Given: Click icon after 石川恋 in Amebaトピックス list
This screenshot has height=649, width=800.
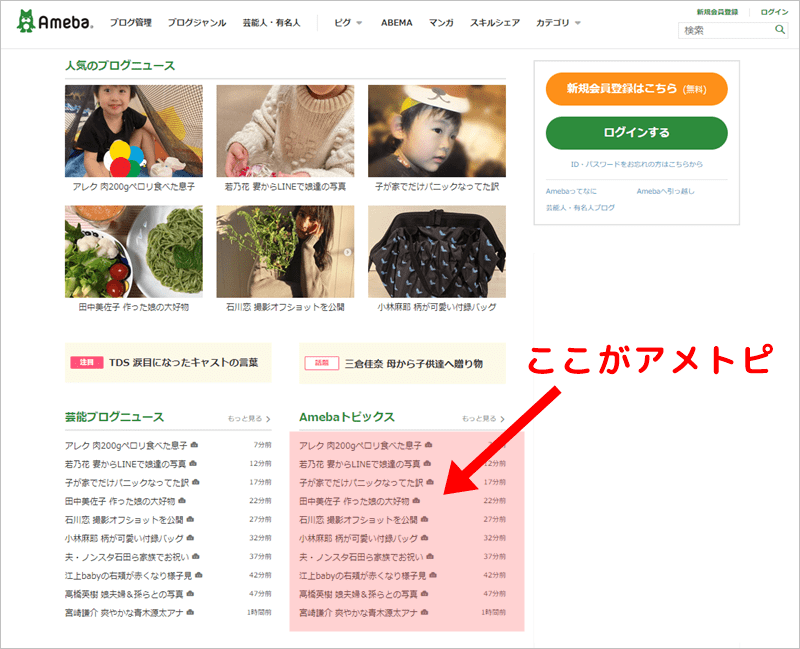Looking at the screenshot, I should (424, 519).
